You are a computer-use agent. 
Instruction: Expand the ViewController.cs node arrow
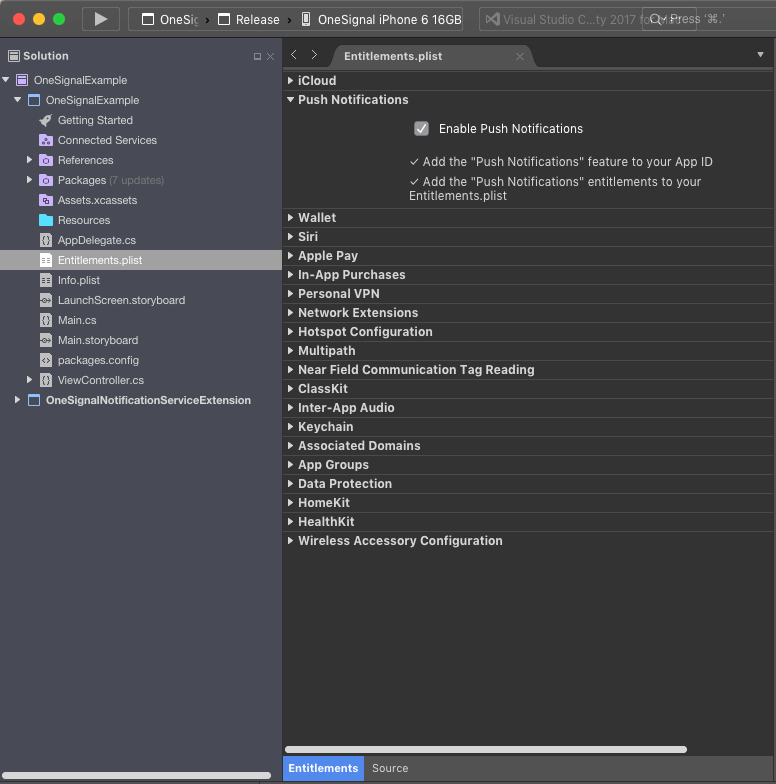29,380
